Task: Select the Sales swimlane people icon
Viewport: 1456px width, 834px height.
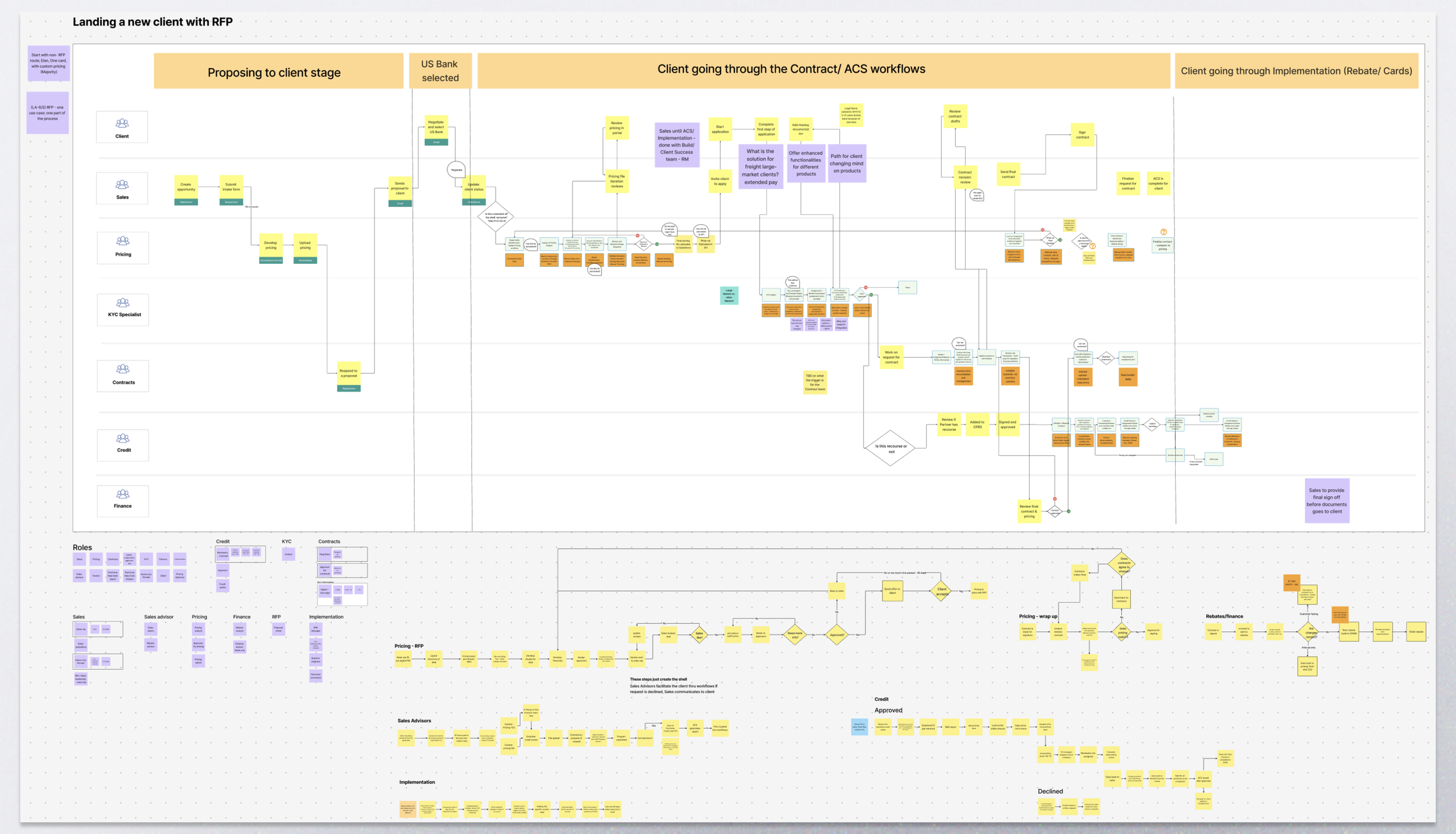Action: pyautogui.click(x=122, y=185)
